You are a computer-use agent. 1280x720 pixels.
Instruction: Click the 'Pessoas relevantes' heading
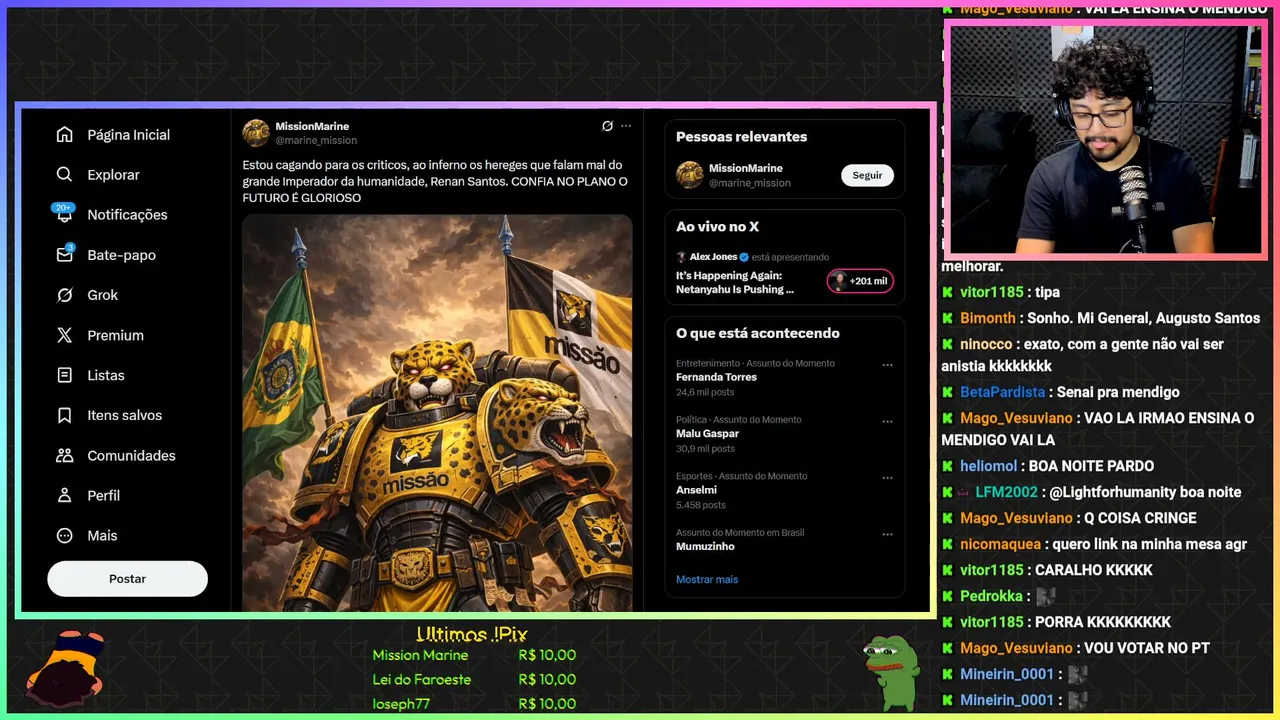(741, 137)
